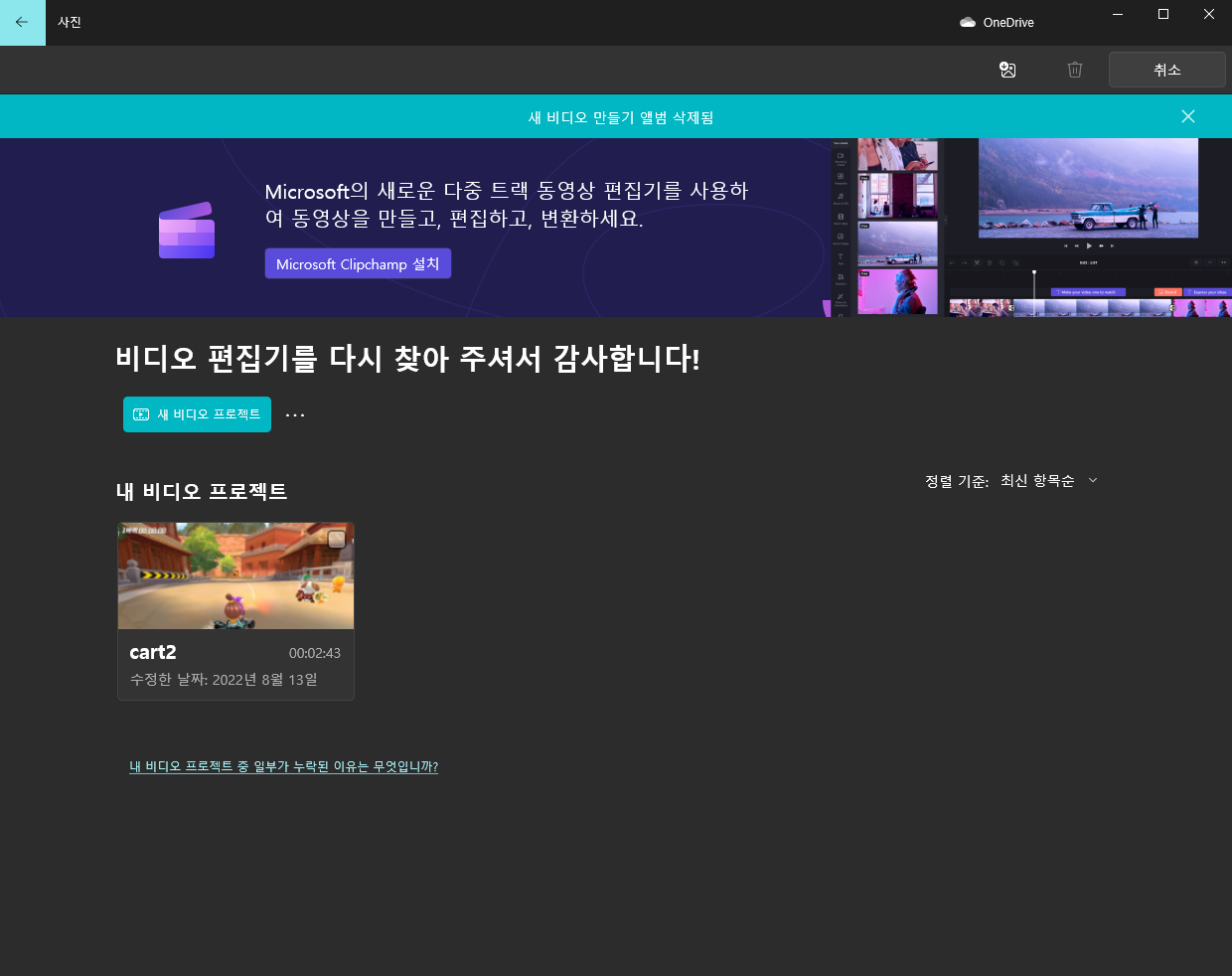Image resolution: width=1232 pixels, height=976 pixels.
Task: Dismiss the 앨범 삭제됨 notification banner
Action: (1187, 116)
